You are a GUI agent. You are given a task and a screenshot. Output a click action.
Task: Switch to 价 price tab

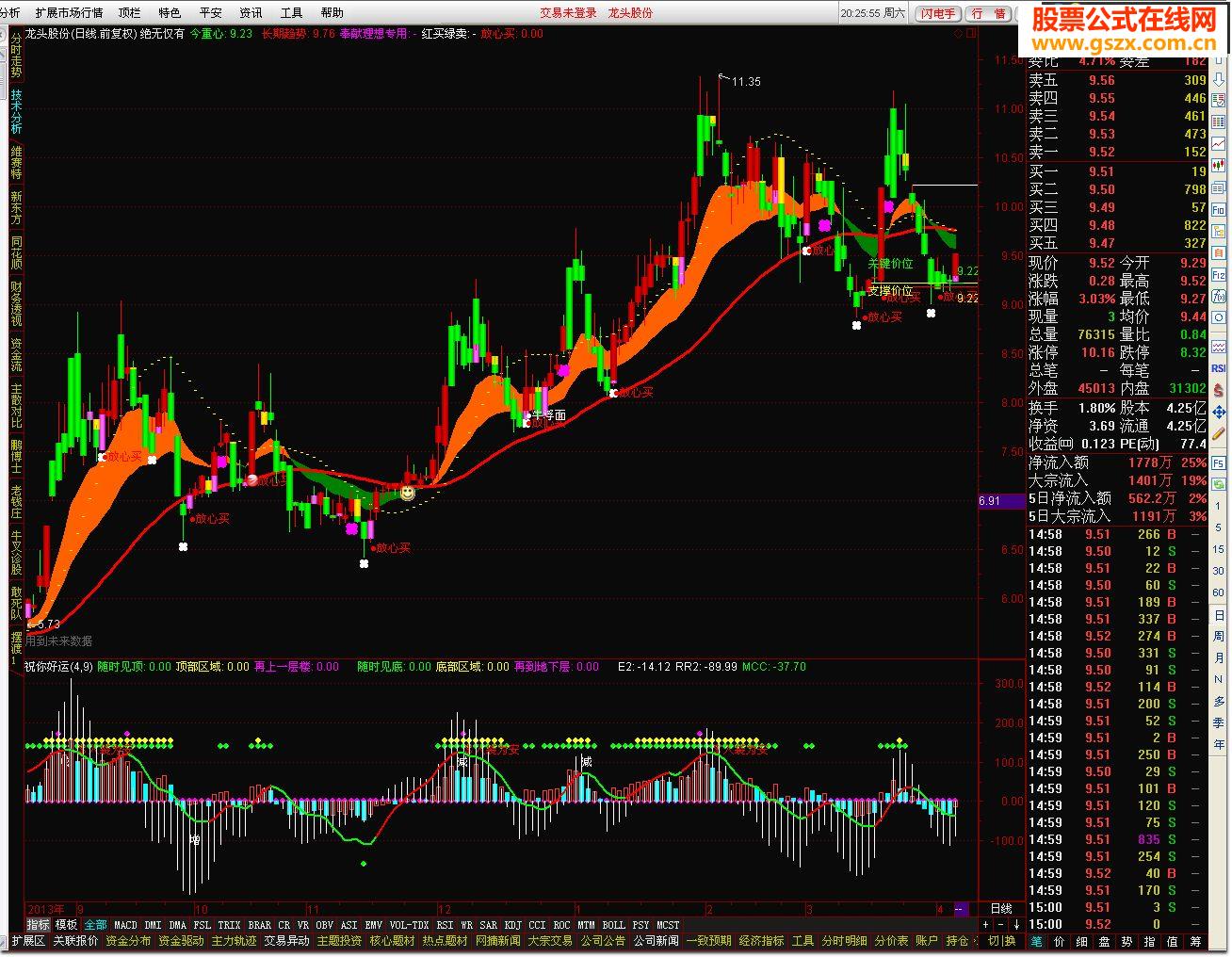click(x=1060, y=941)
